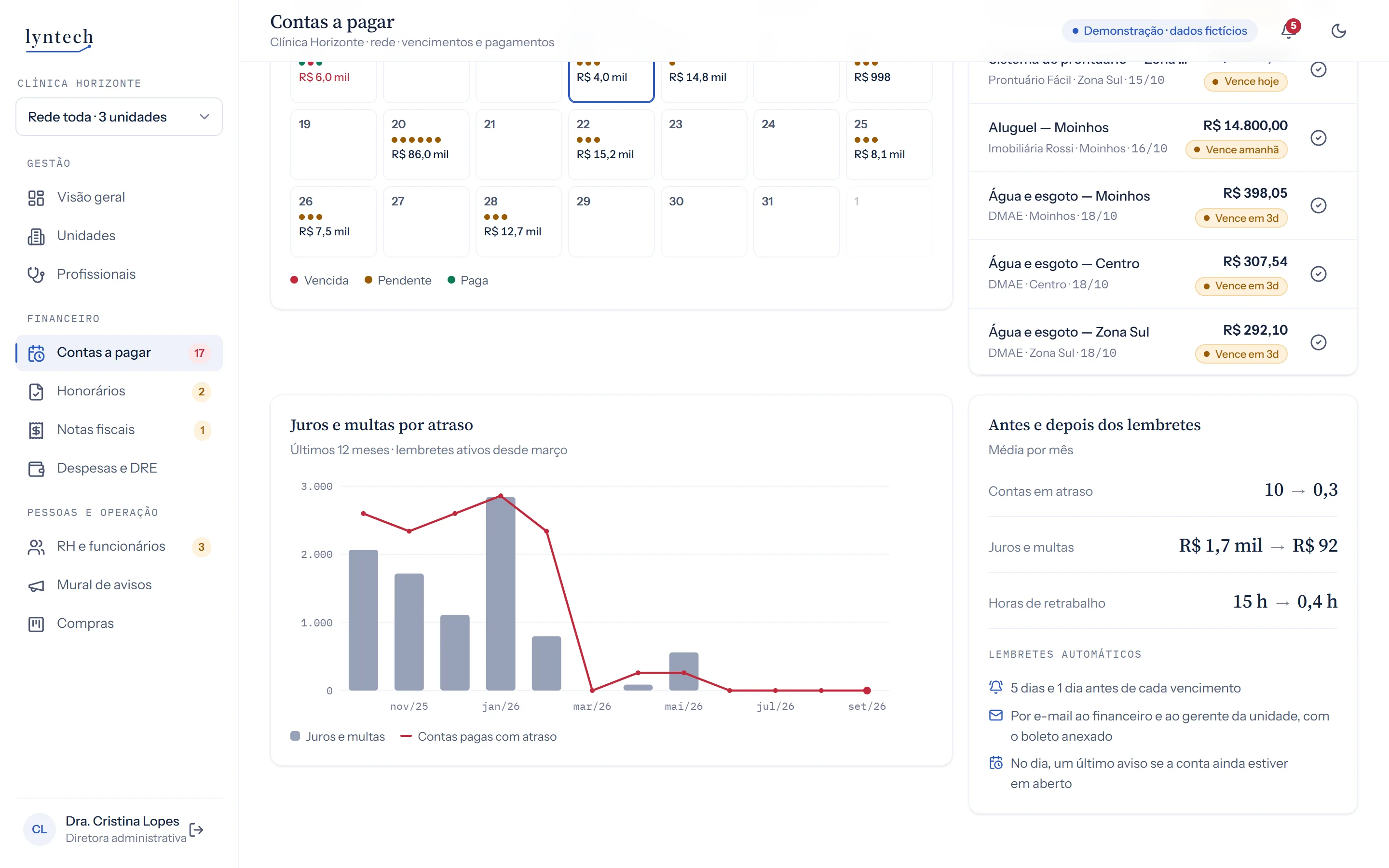Click the Vence amanhã badge
Image resolution: width=1389 pixels, height=868 pixels.
(x=1236, y=150)
